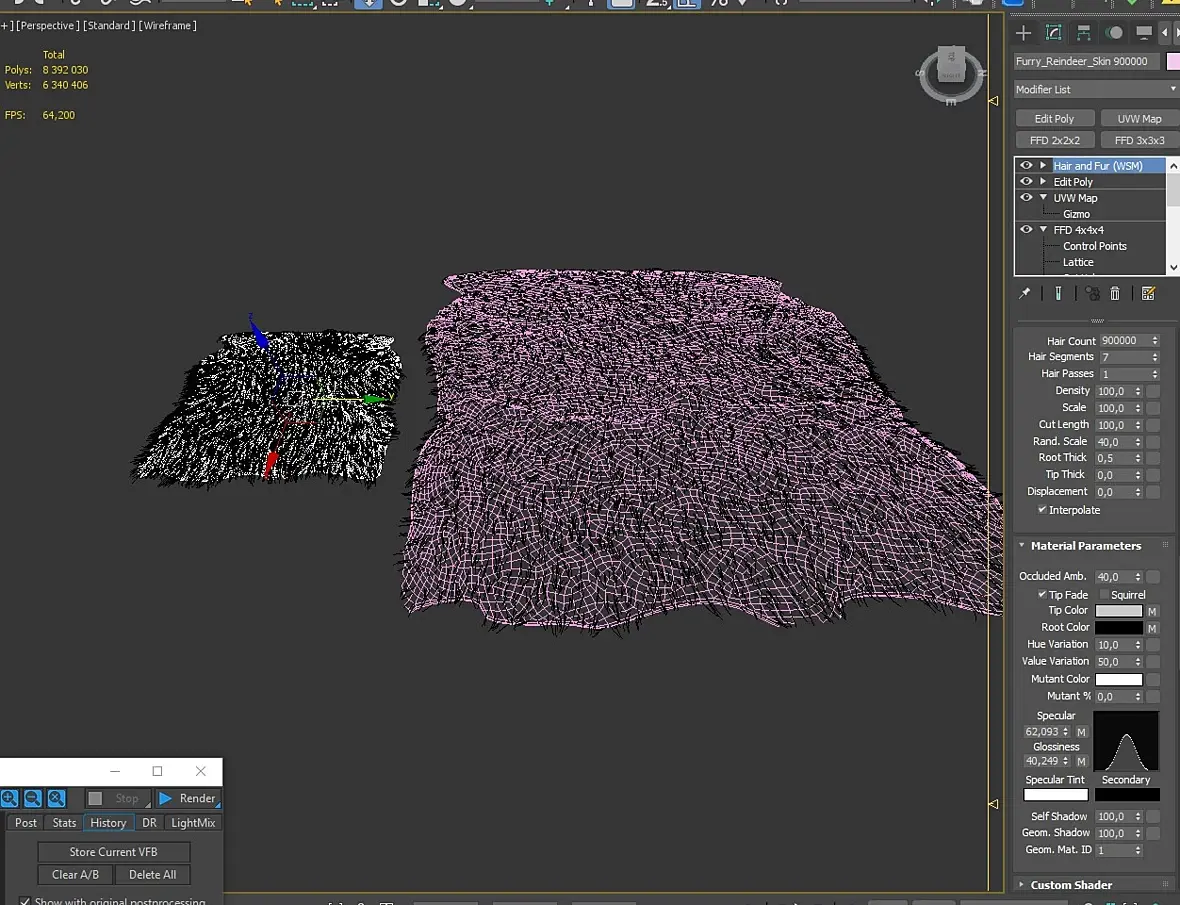Switch to the LightMix tab
The image size is (1180, 905).
193,823
